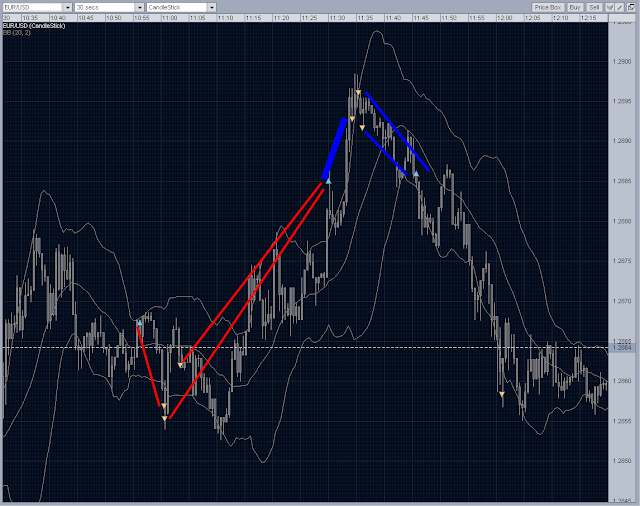
Task: Click the 12:15 time axis label
Action: click(589, 18)
